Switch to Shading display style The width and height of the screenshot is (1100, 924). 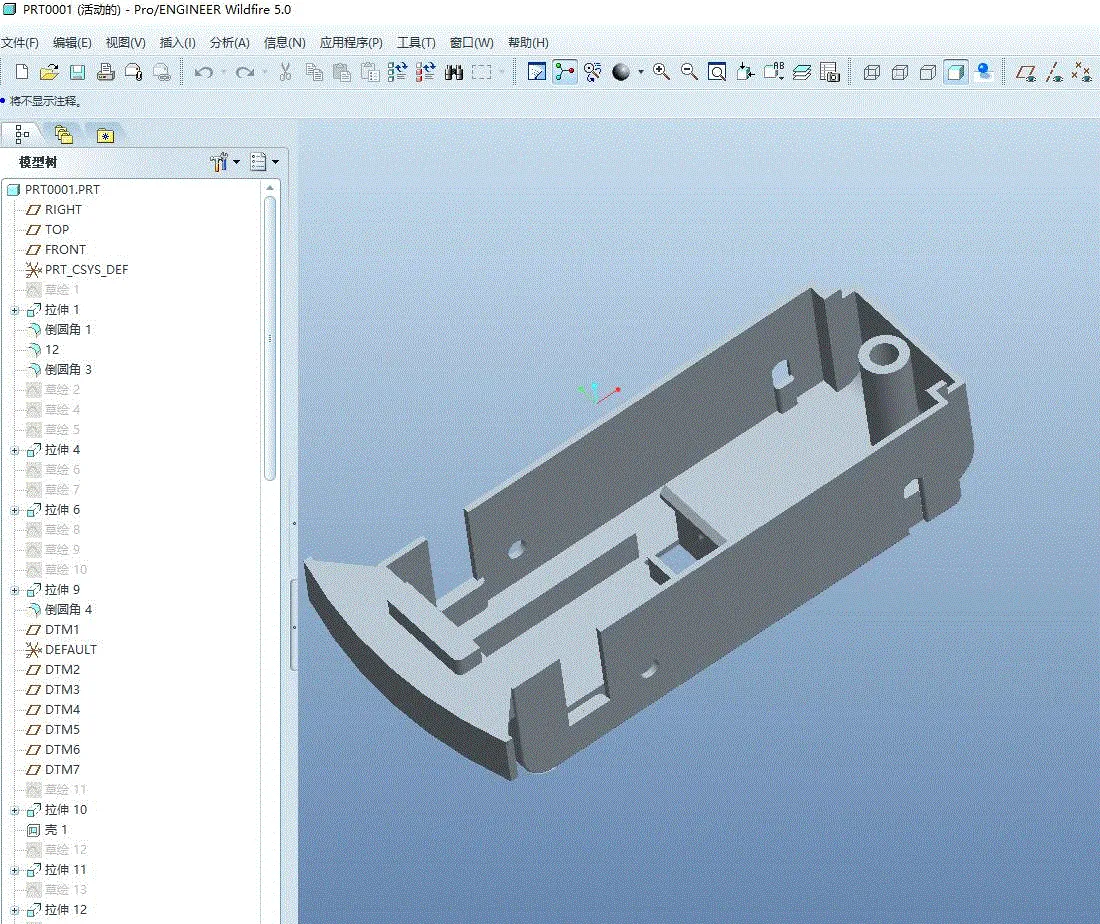[x=955, y=72]
